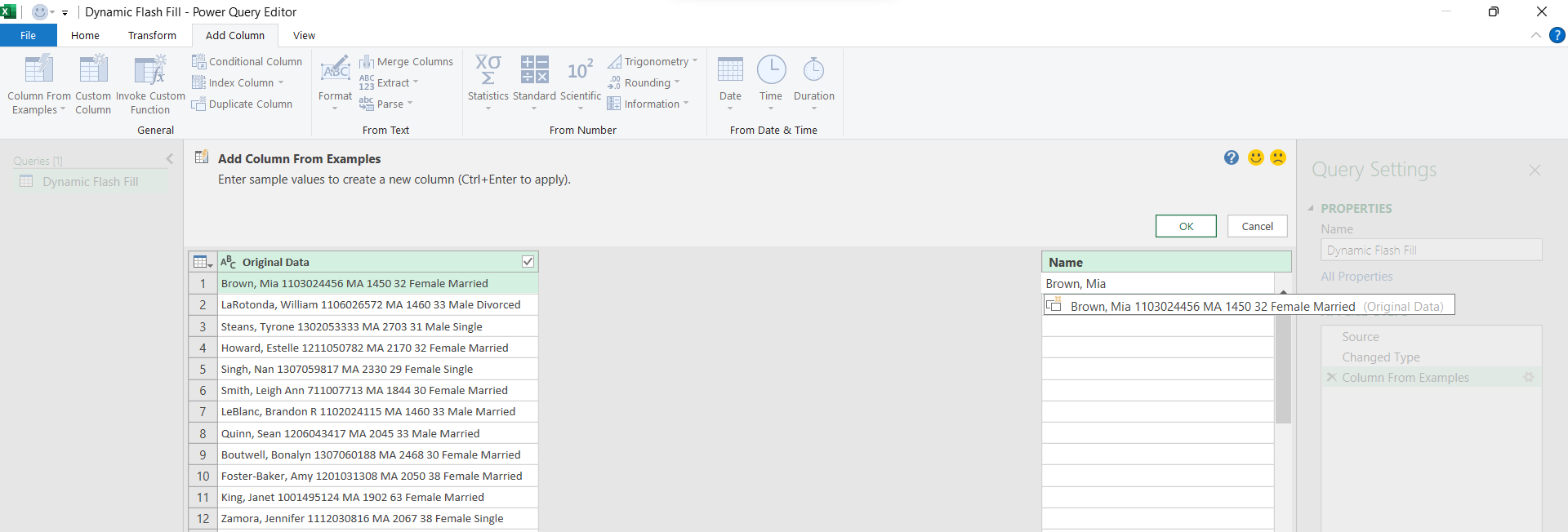Select the suggestion 'Brown, Mia 1103024456 MA 1450'
This screenshot has height=532, width=1568.
point(1249,306)
